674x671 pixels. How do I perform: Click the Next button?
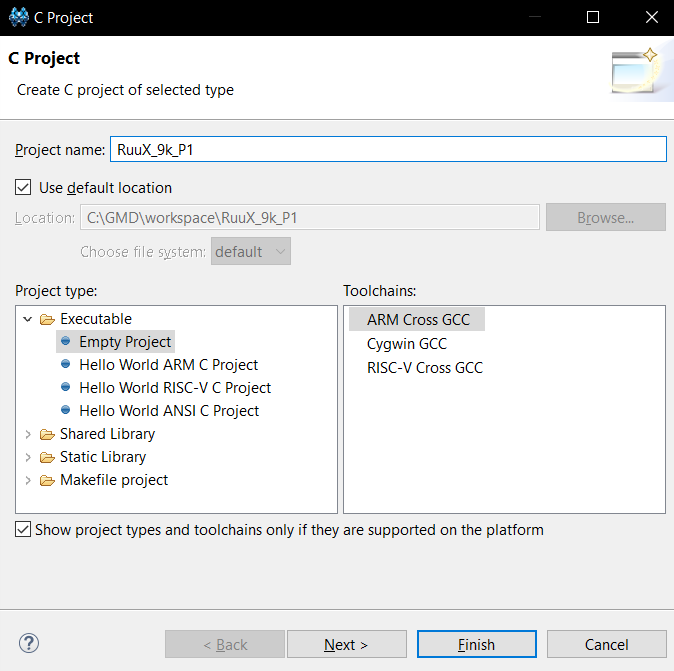[x=346, y=644]
